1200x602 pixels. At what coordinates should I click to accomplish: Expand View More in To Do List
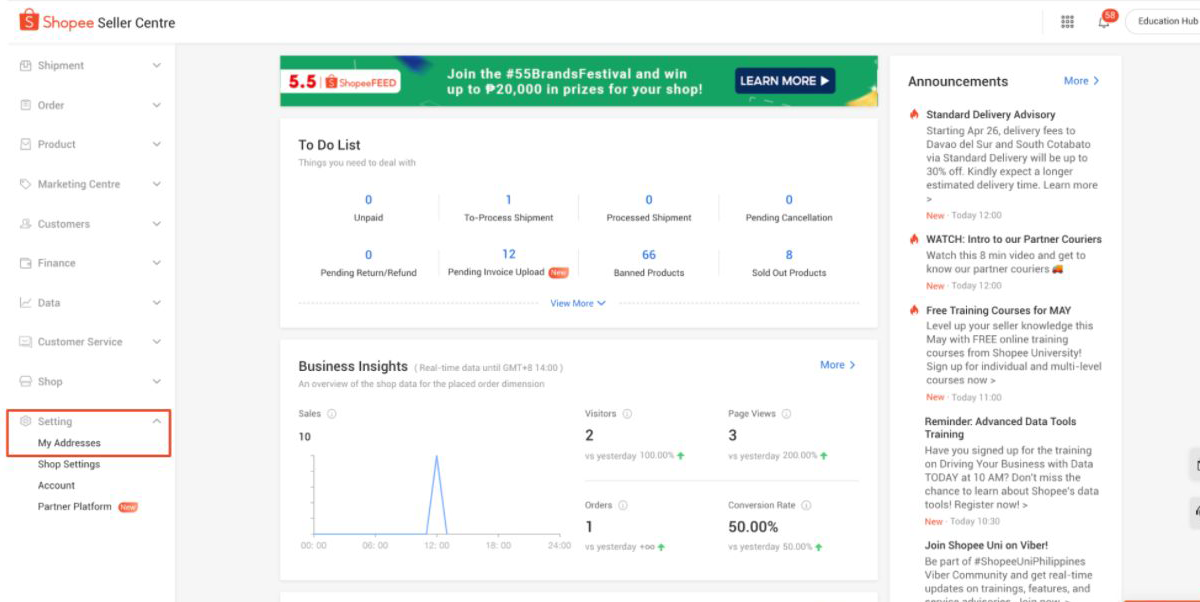pos(577,303)
